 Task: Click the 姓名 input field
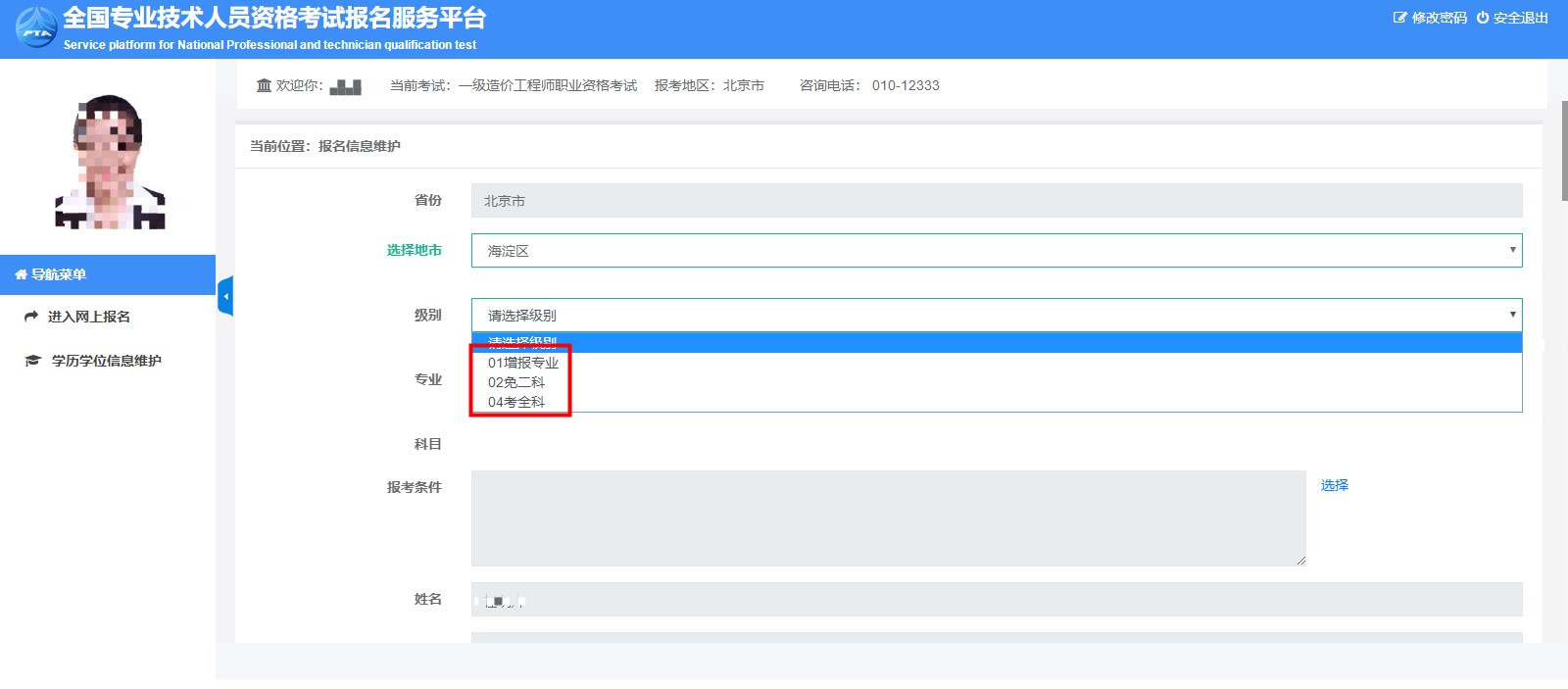996,600
